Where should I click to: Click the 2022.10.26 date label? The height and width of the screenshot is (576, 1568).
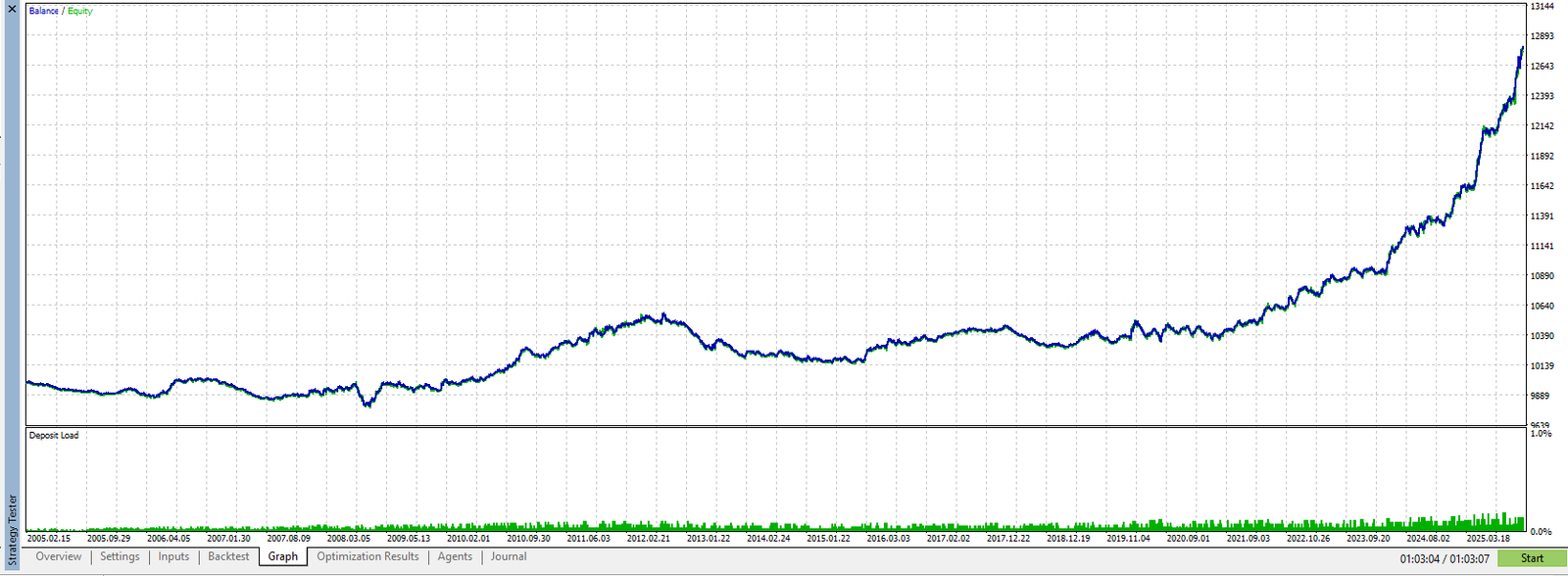[1308, 538]
